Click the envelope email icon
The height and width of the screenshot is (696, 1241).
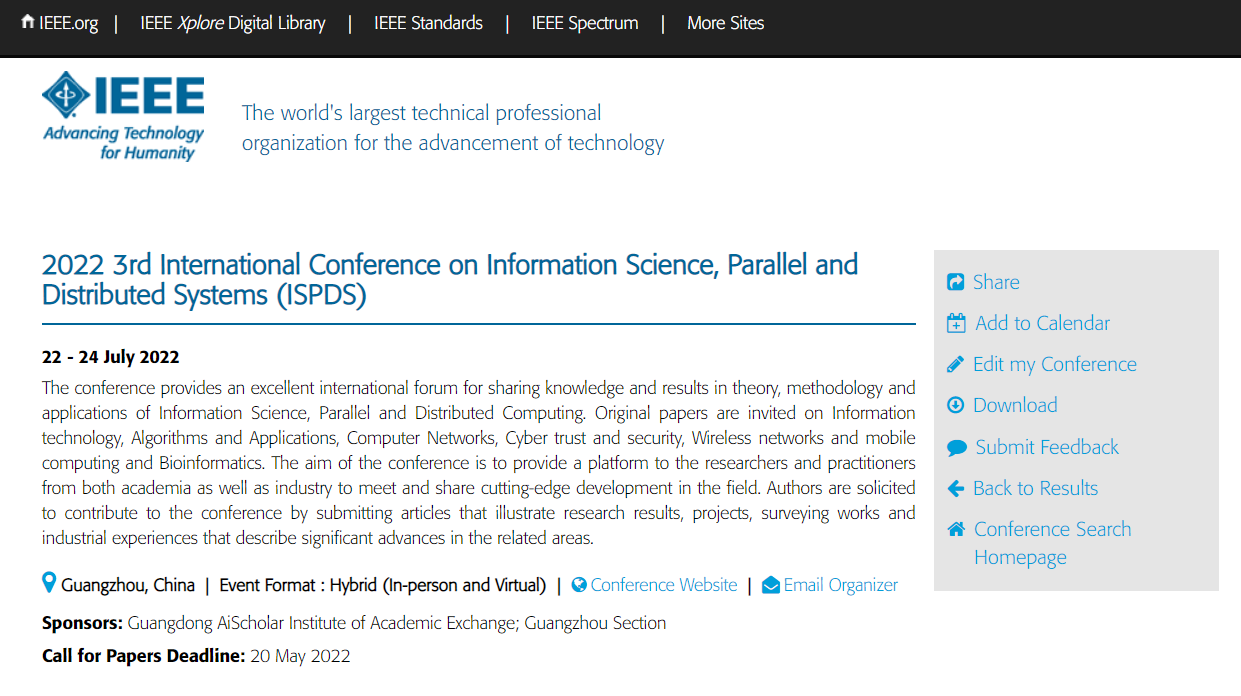click(771, 585)
